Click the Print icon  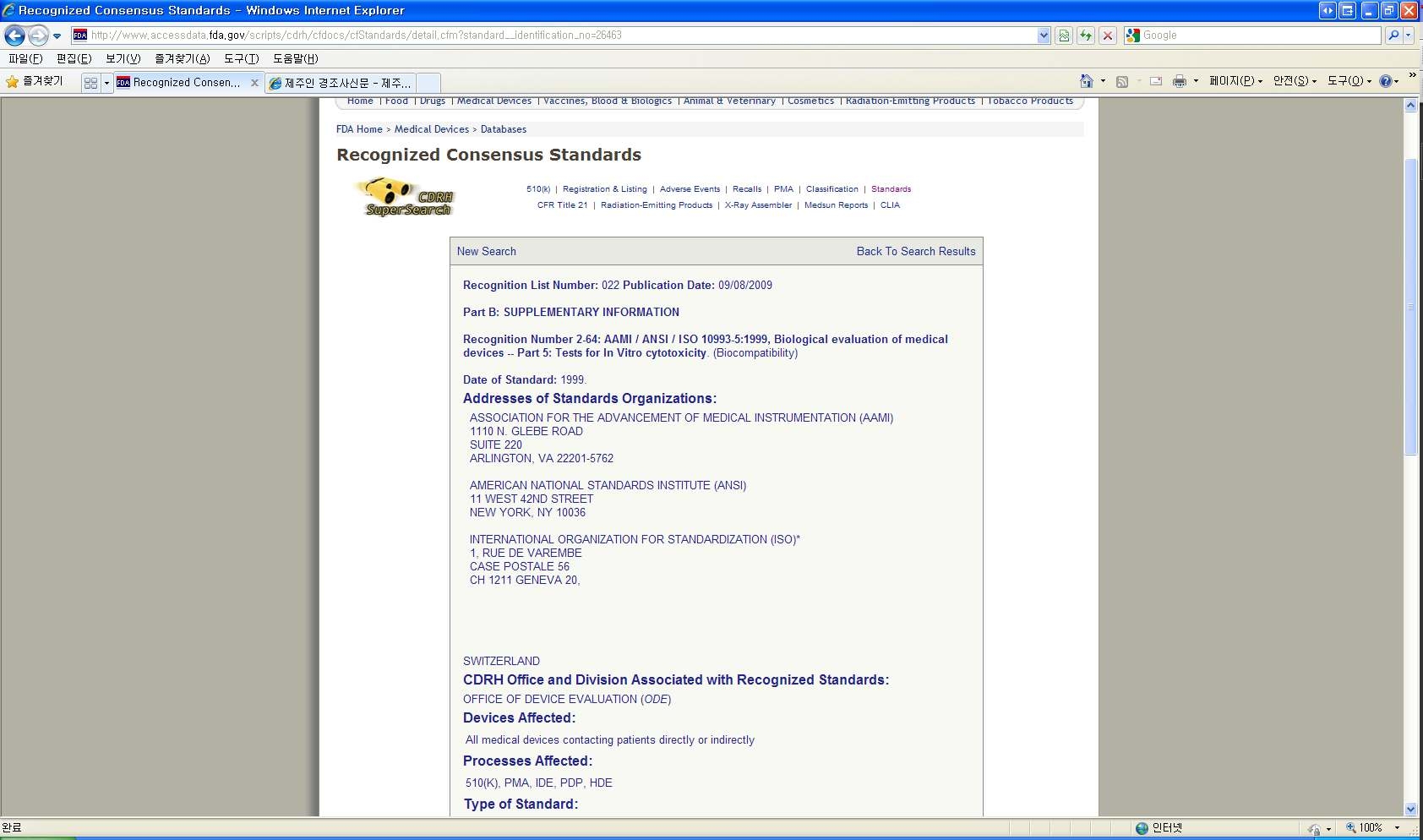tap(1179, 81)
